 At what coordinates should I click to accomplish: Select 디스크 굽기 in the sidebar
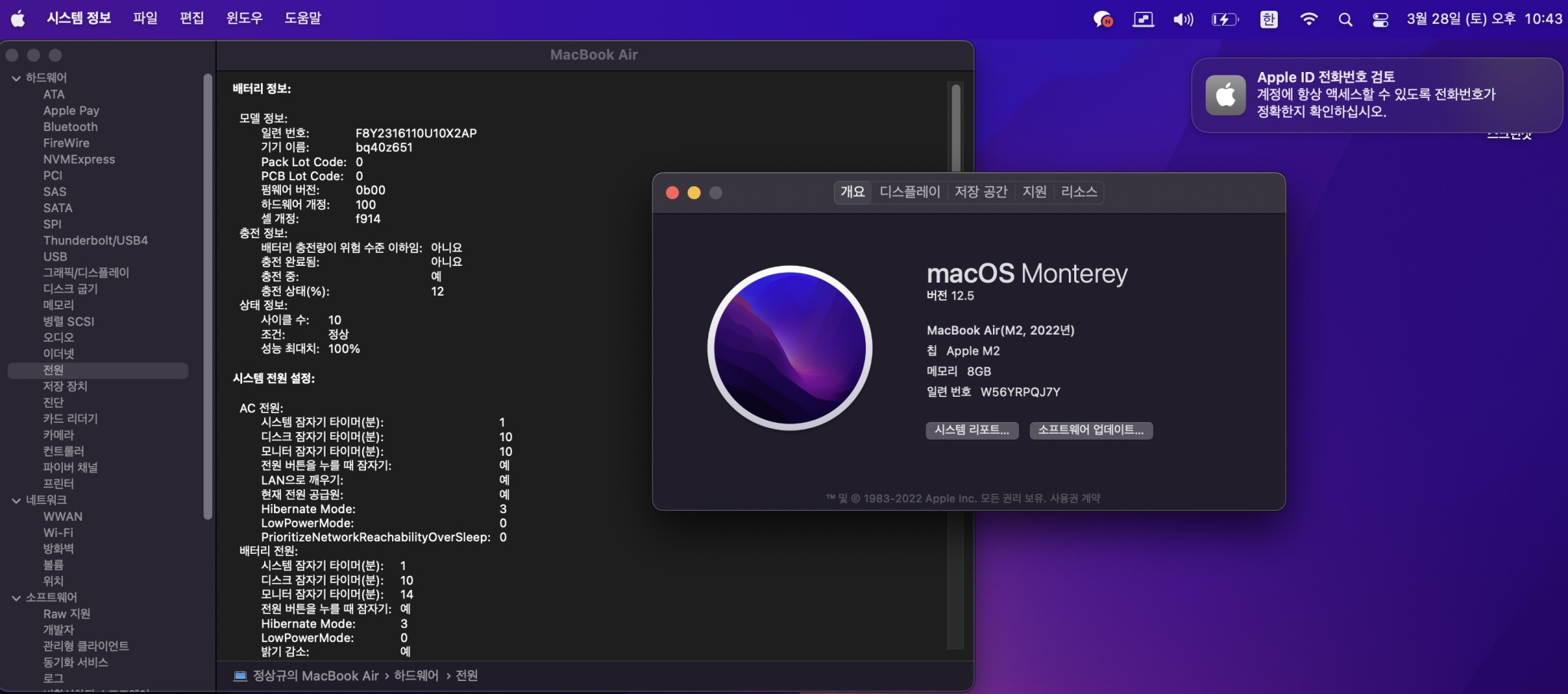70,290
